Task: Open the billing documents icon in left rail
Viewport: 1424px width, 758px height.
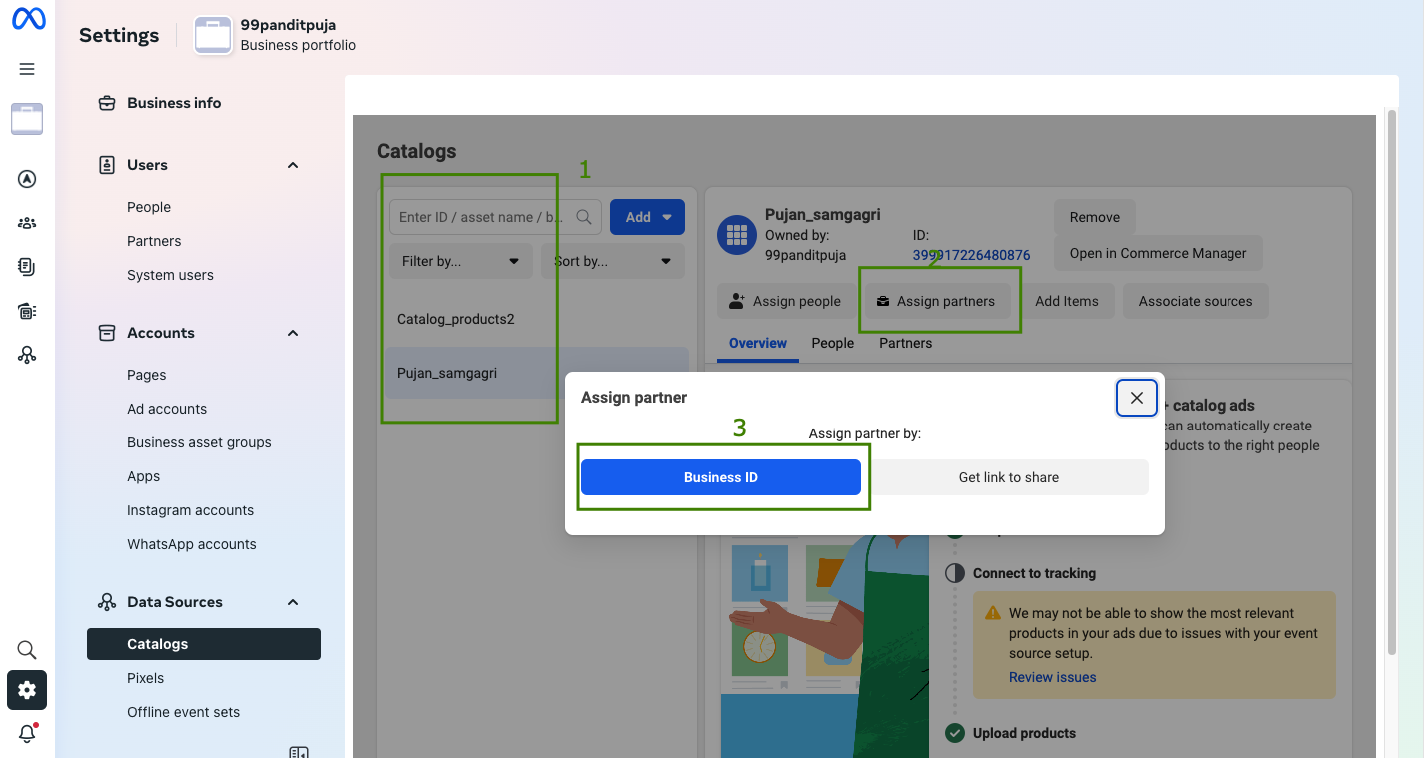Action: tap(27, 267)
